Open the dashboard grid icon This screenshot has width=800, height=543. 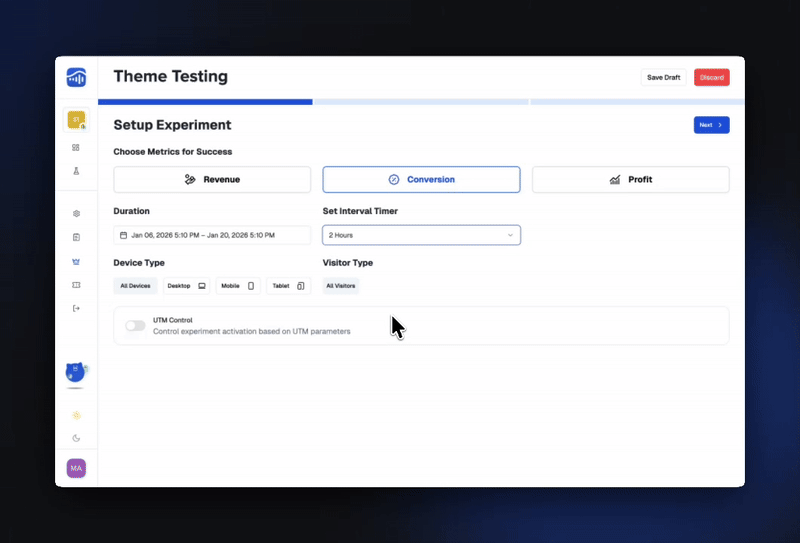coord(76,147)
